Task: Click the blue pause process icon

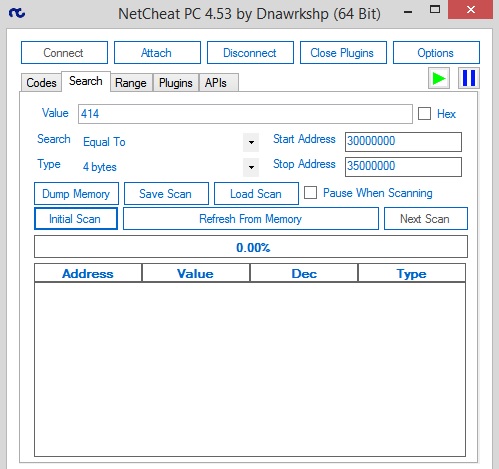Action: (469, 78)
